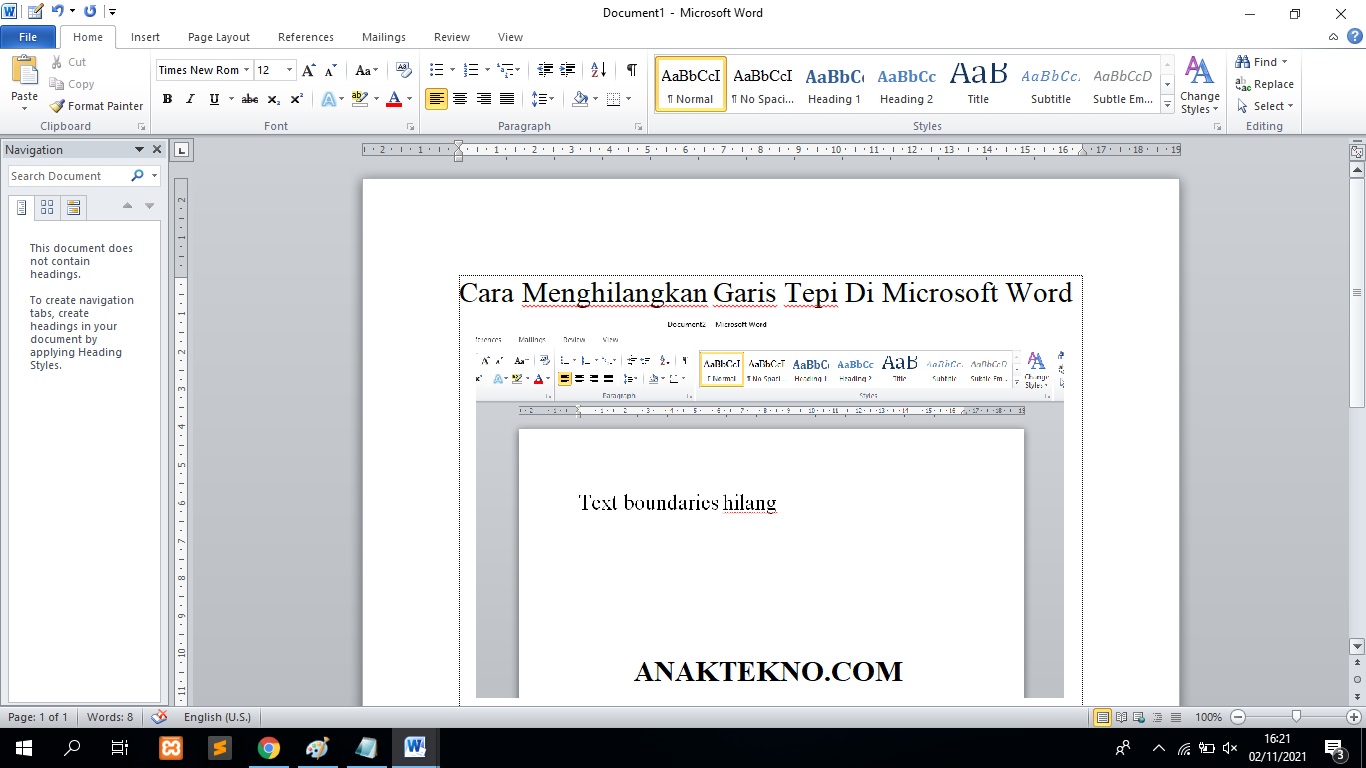Open Word icon in Windows taskbar
1366x768 pixels.
tap(415, 747)
